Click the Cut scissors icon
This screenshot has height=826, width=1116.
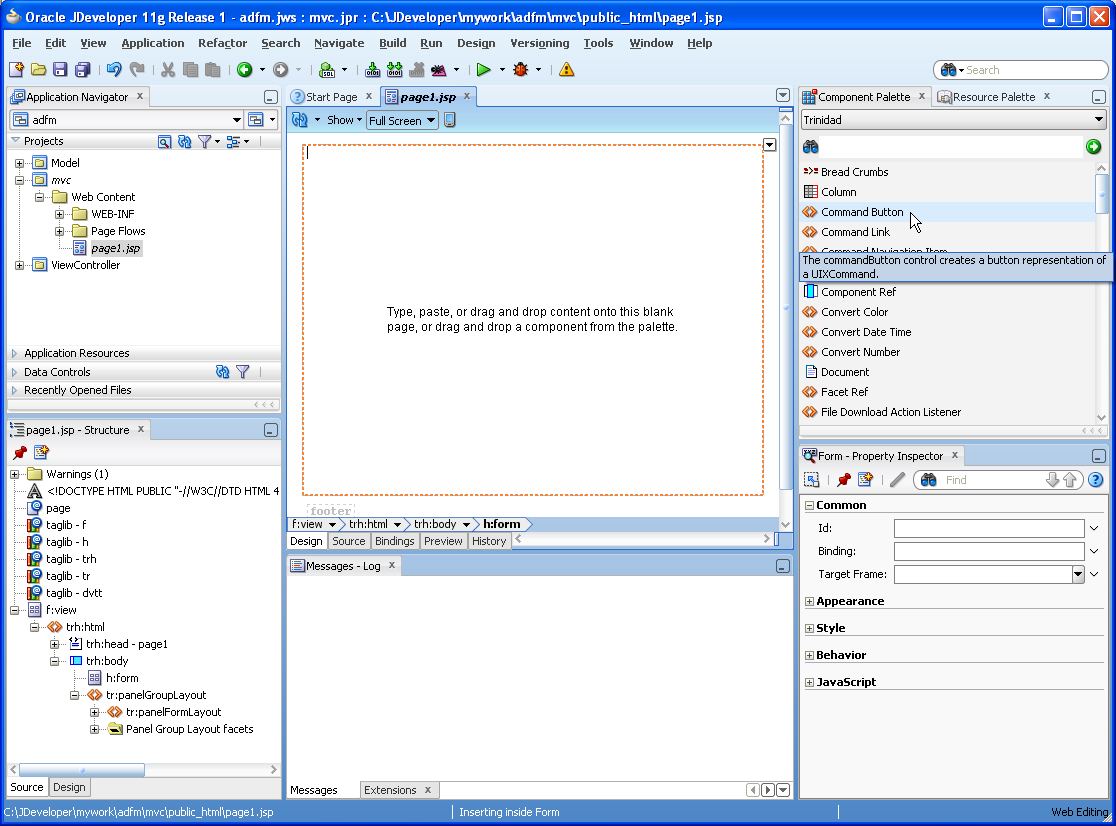pyautogui.click(x=168, y=70)
